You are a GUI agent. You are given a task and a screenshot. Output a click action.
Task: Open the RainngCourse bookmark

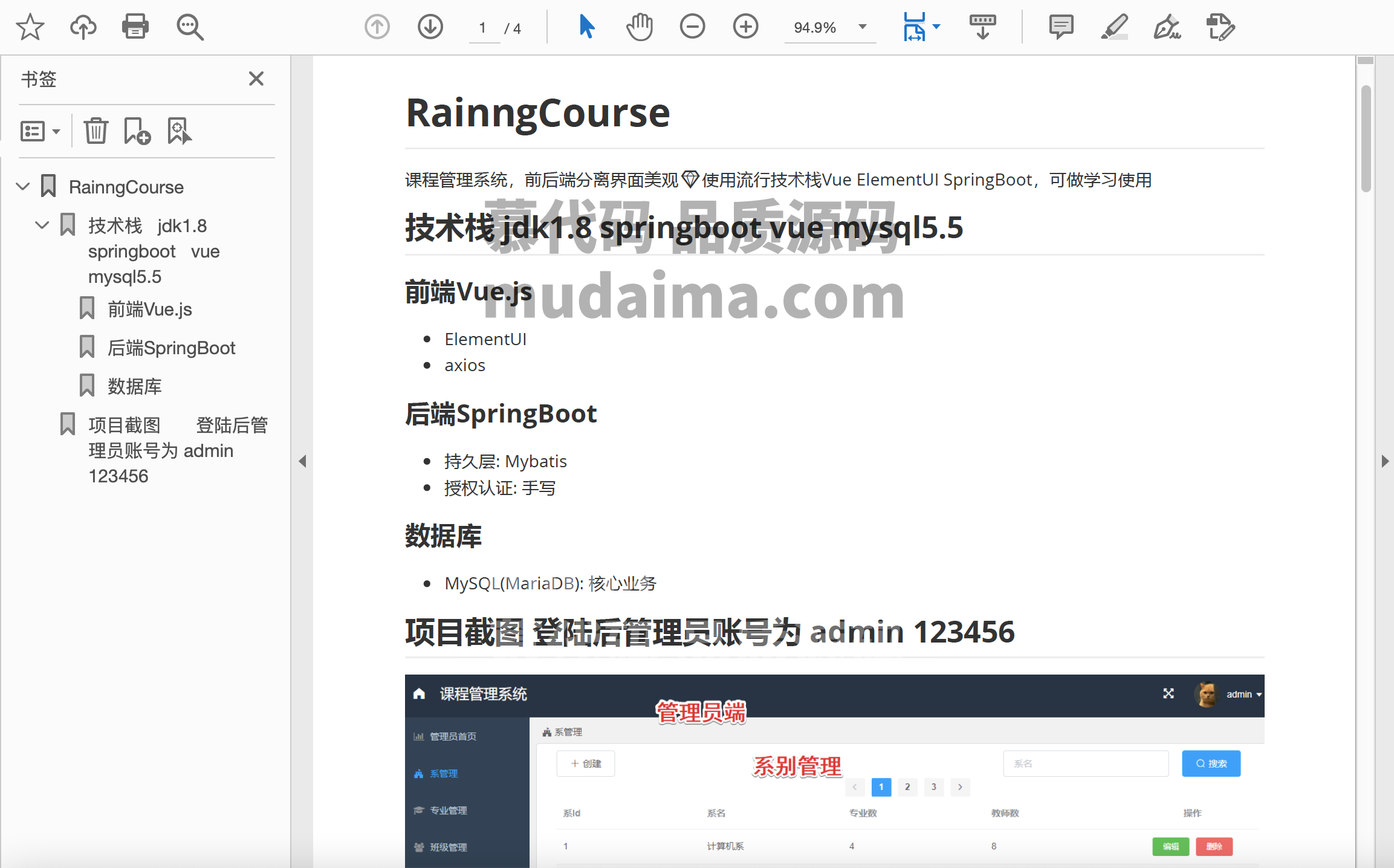point(126,187)
